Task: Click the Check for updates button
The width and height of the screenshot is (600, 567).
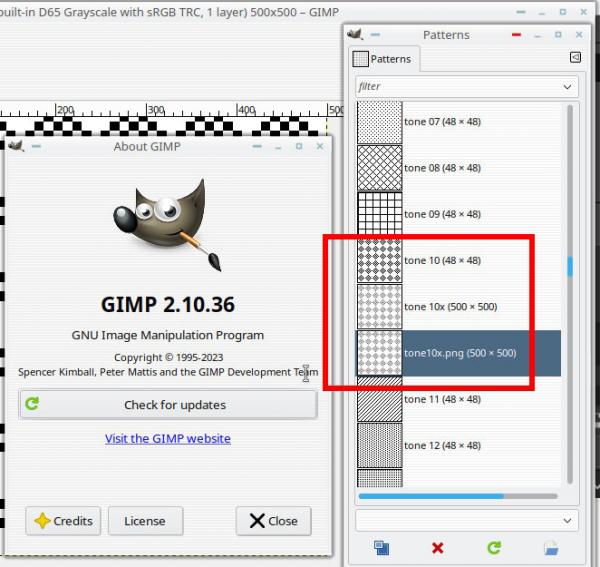Action: coord(168,404)
